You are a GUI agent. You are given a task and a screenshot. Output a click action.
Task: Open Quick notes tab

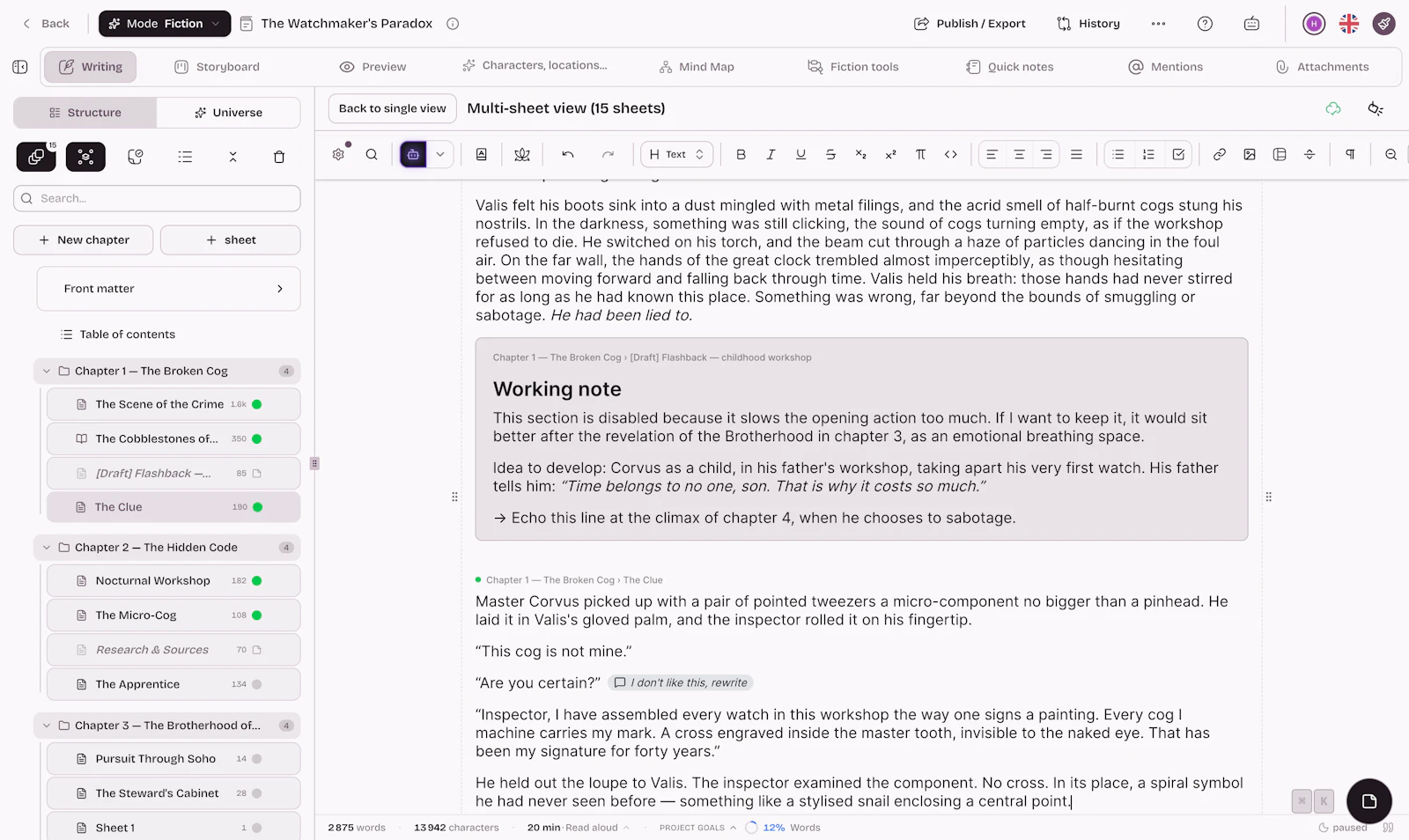(1010, 67)
